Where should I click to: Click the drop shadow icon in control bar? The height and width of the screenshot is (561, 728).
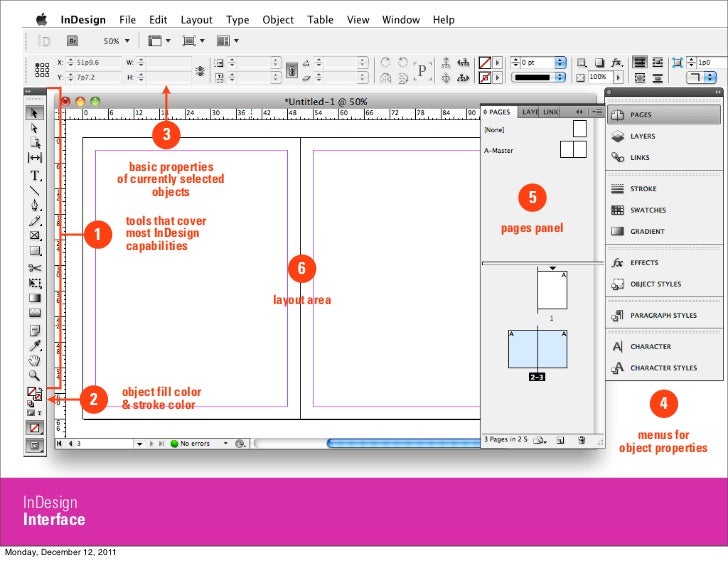[x=599, y=62]
